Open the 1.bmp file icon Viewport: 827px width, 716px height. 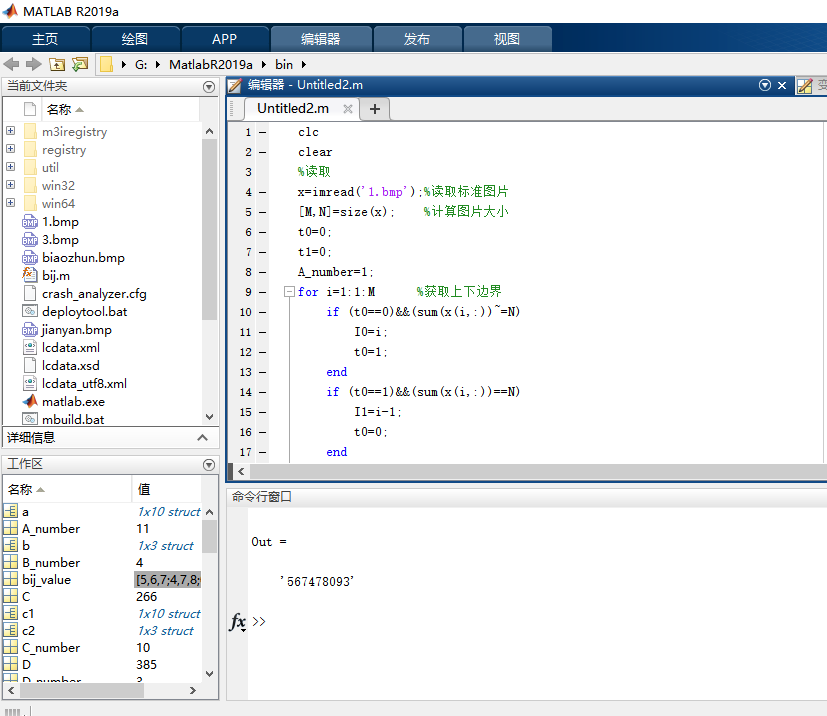[30, 222]
